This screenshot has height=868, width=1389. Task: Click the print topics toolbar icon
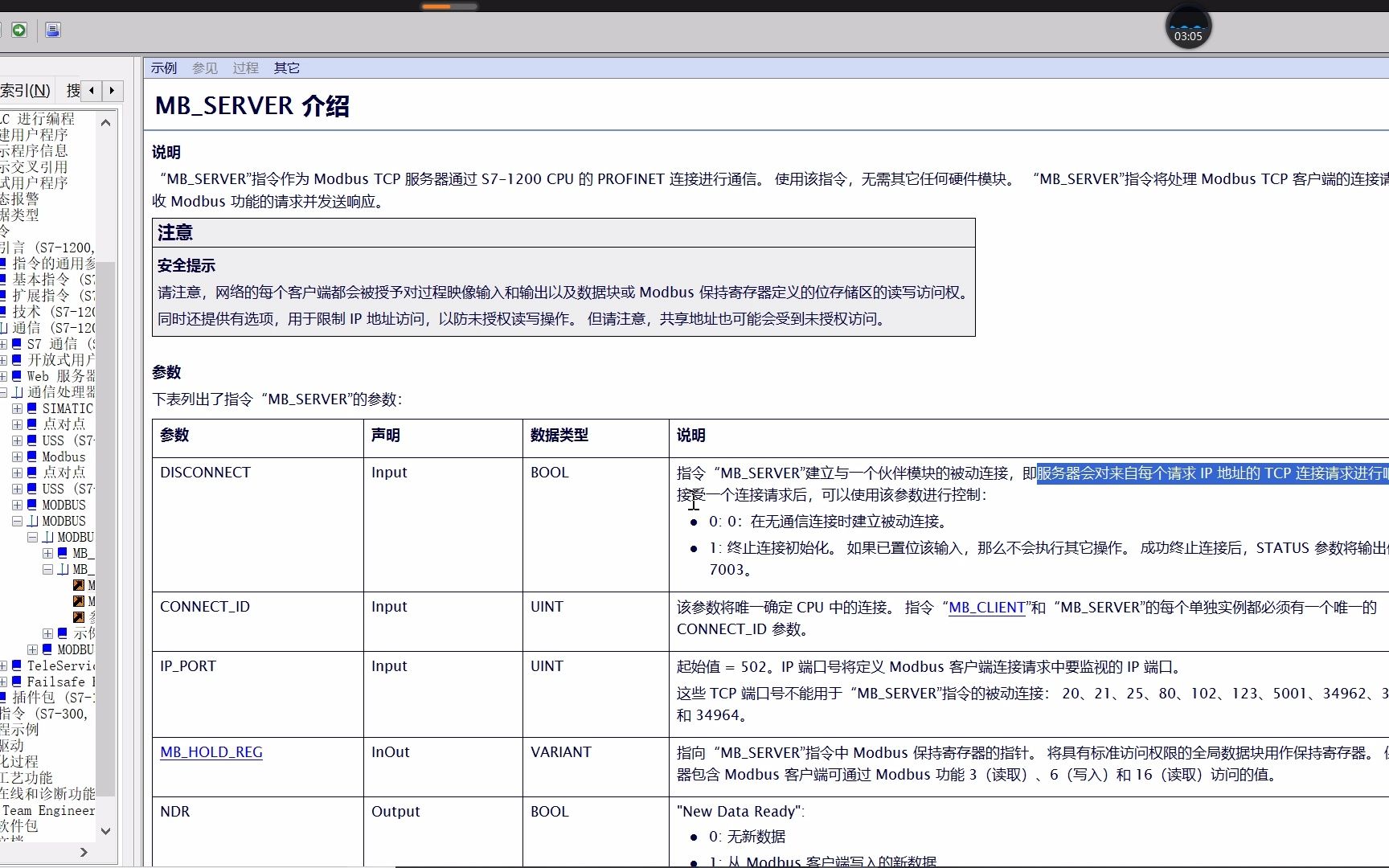(53, 30)
